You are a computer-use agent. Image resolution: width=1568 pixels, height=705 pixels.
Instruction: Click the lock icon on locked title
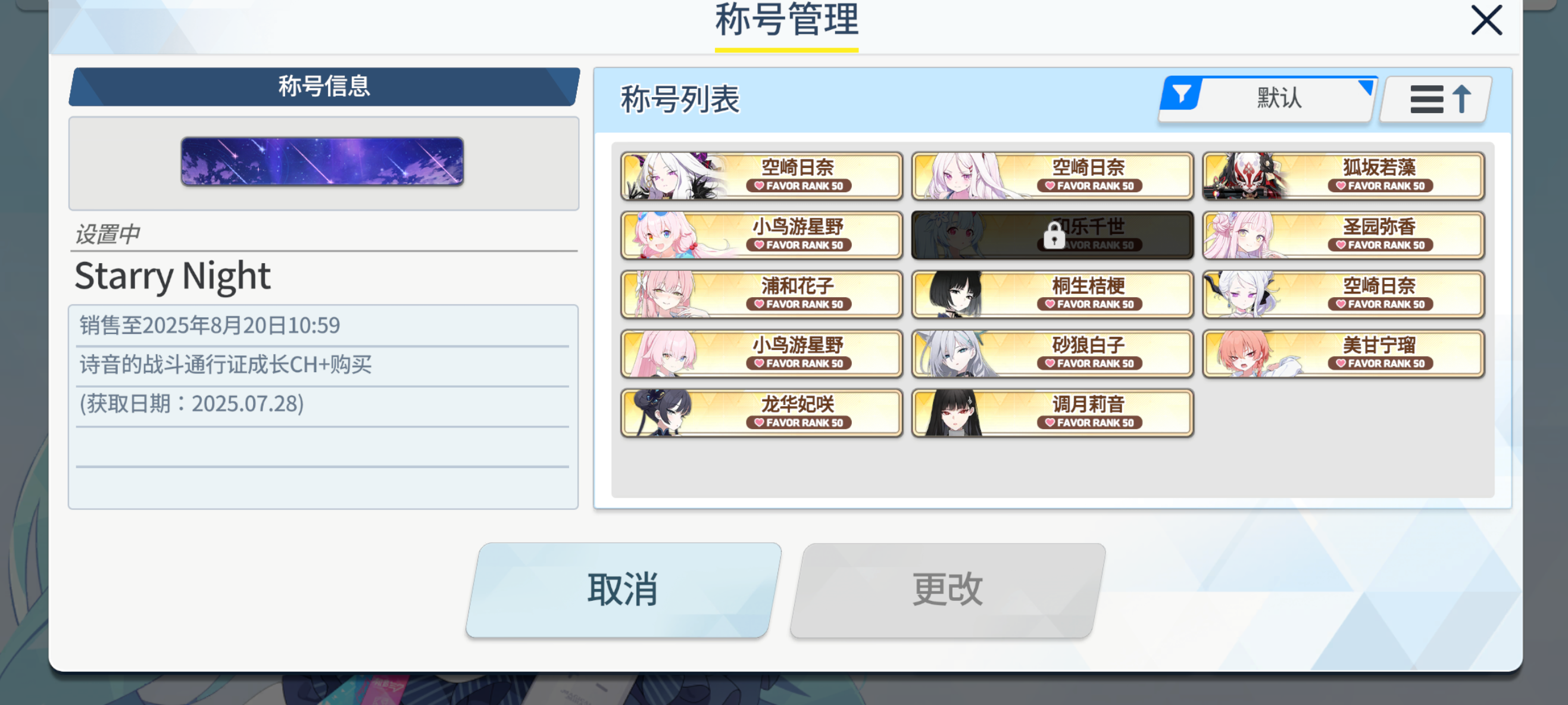[x=1054, y=235]
